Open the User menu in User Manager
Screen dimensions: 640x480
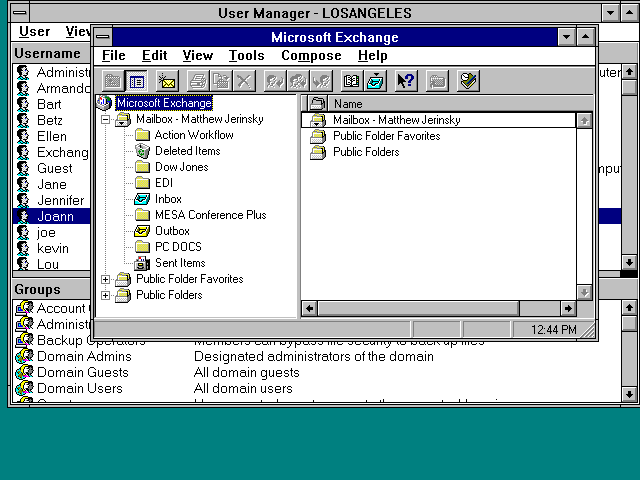[x=34, y=32]
